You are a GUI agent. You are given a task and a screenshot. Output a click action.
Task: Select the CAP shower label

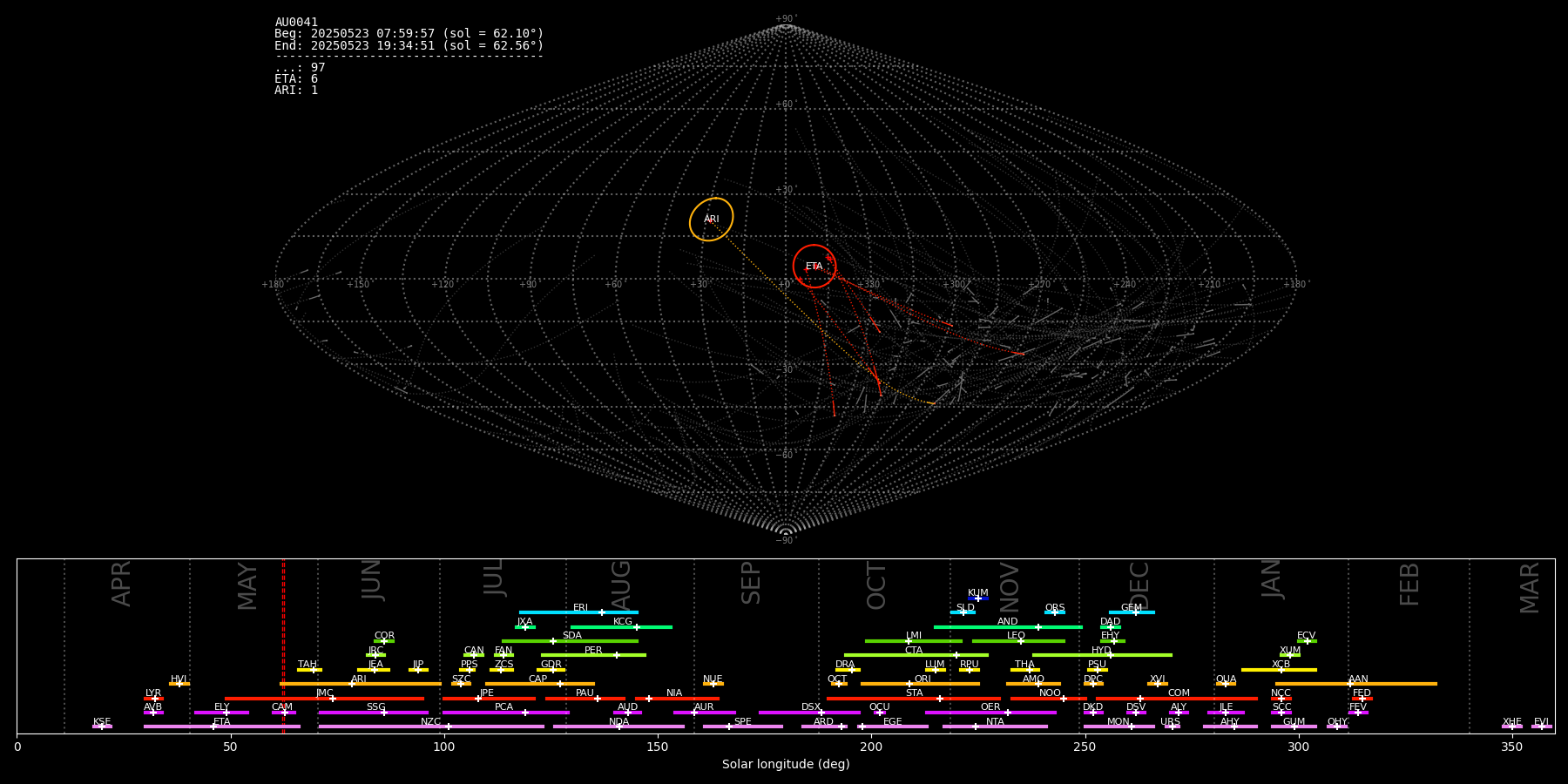coord(538,679)
